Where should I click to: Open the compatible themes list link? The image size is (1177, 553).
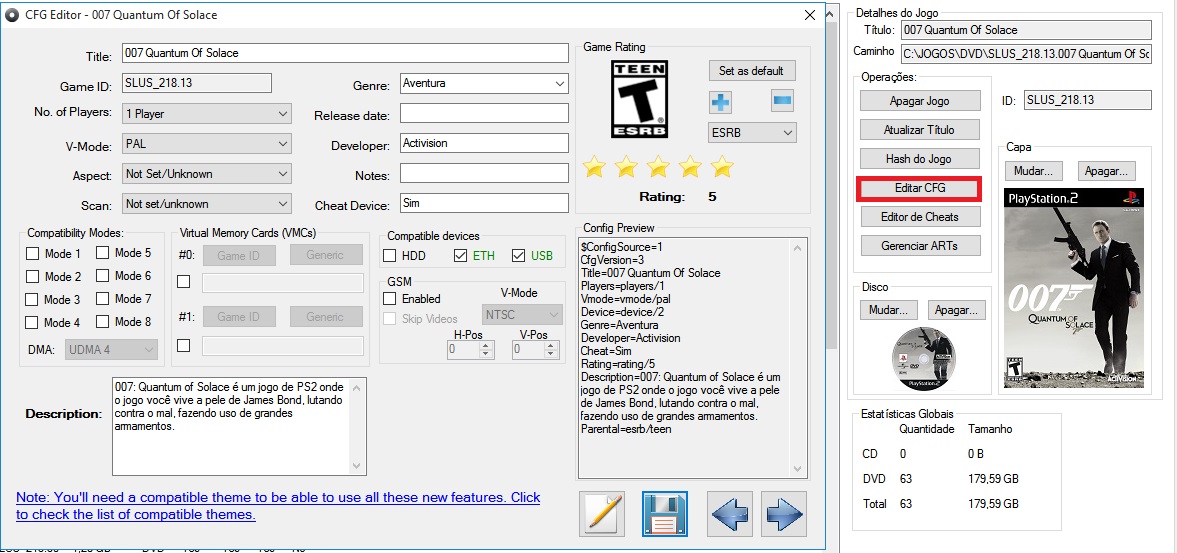tap(278, 506)
